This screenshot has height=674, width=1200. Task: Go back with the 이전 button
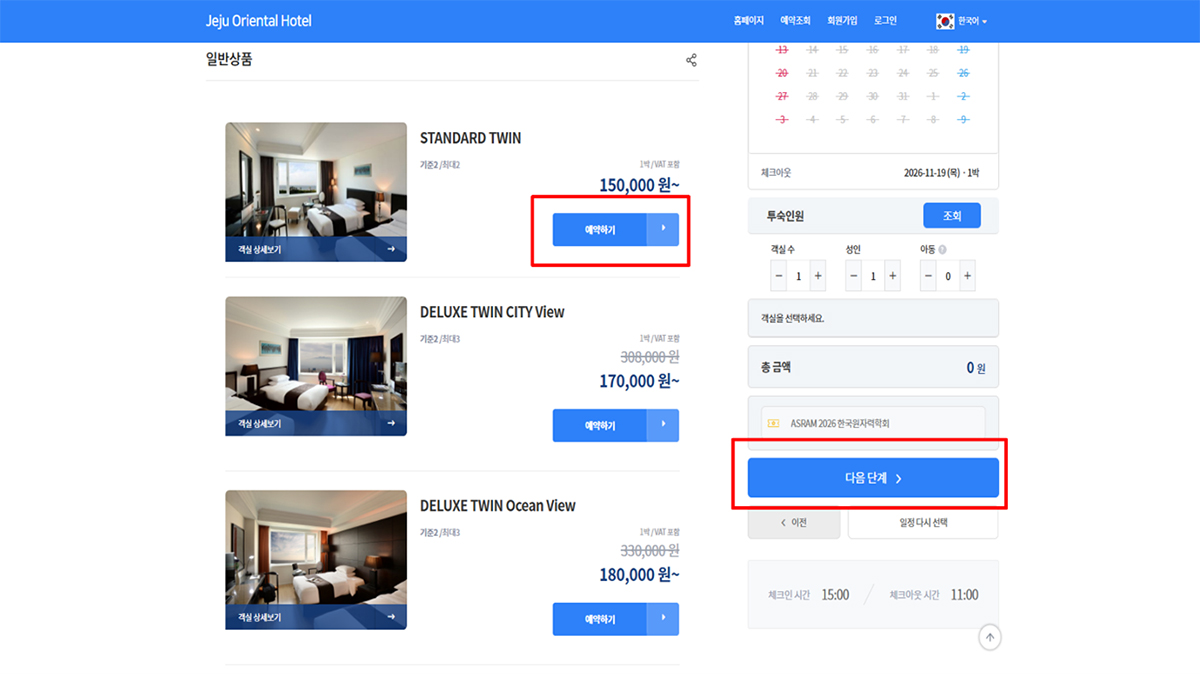[x=794, y=522]
